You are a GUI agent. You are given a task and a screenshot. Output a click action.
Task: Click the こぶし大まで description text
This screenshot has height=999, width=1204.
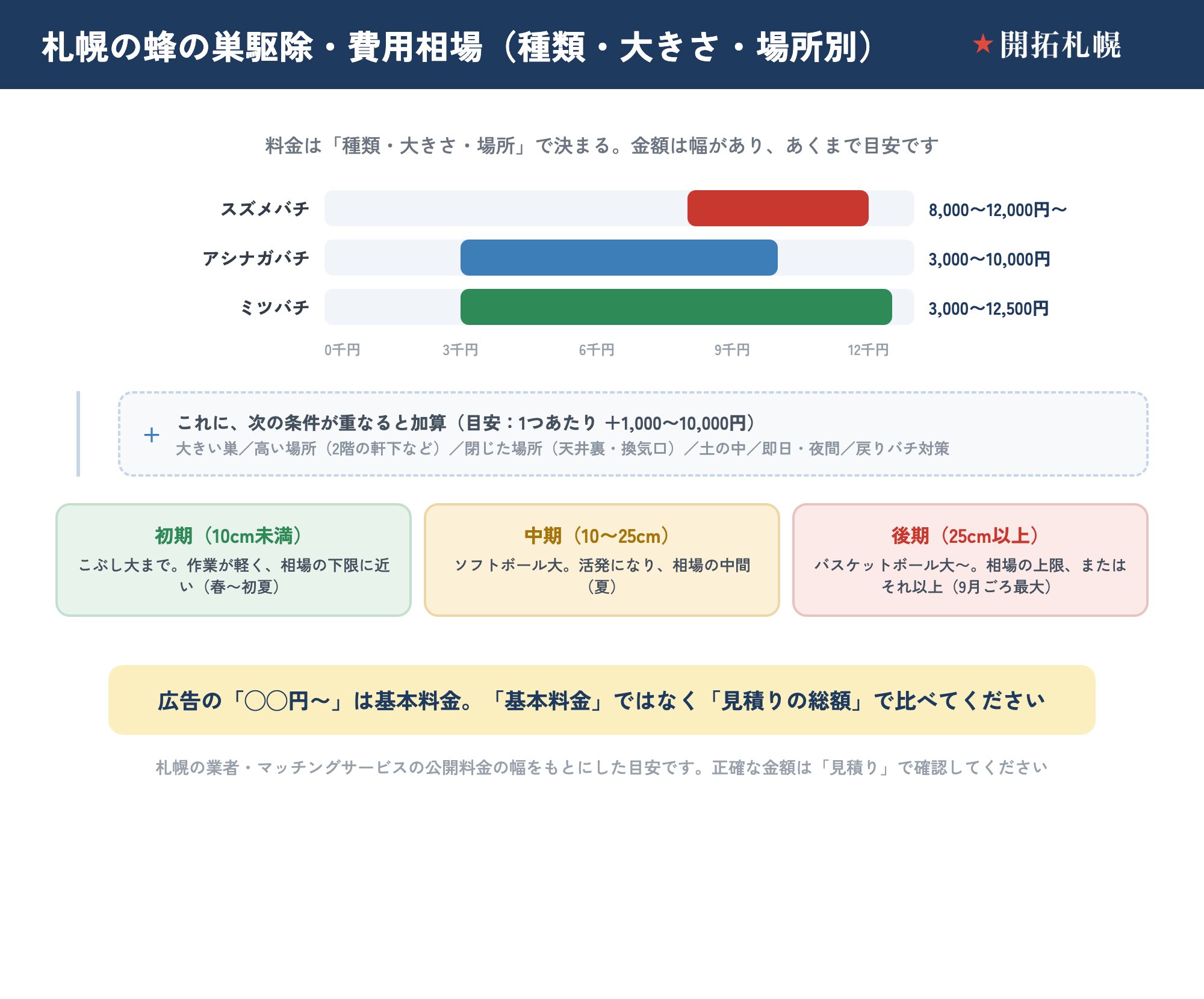tap(234, 576)
